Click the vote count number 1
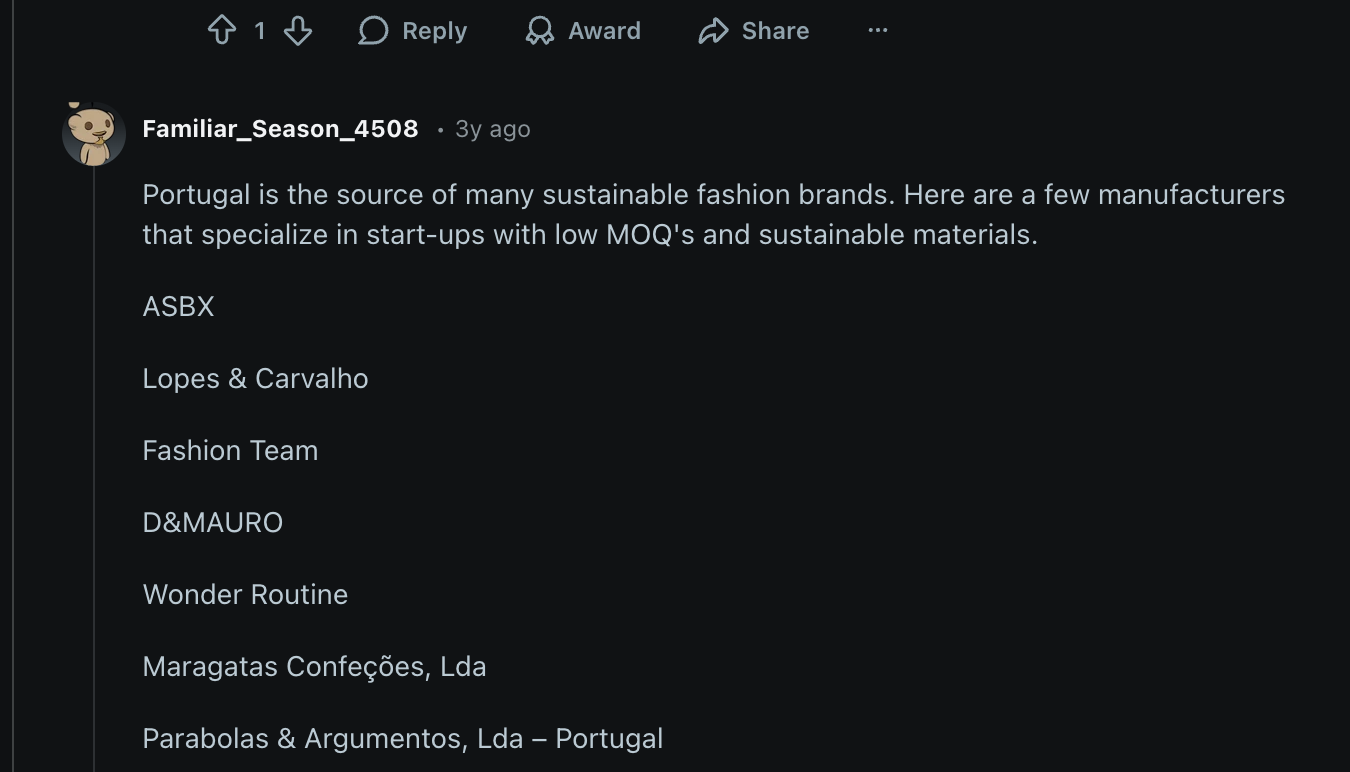This screenshot has width=1350, height=772. pyautogui.click(x=260, y=31)
